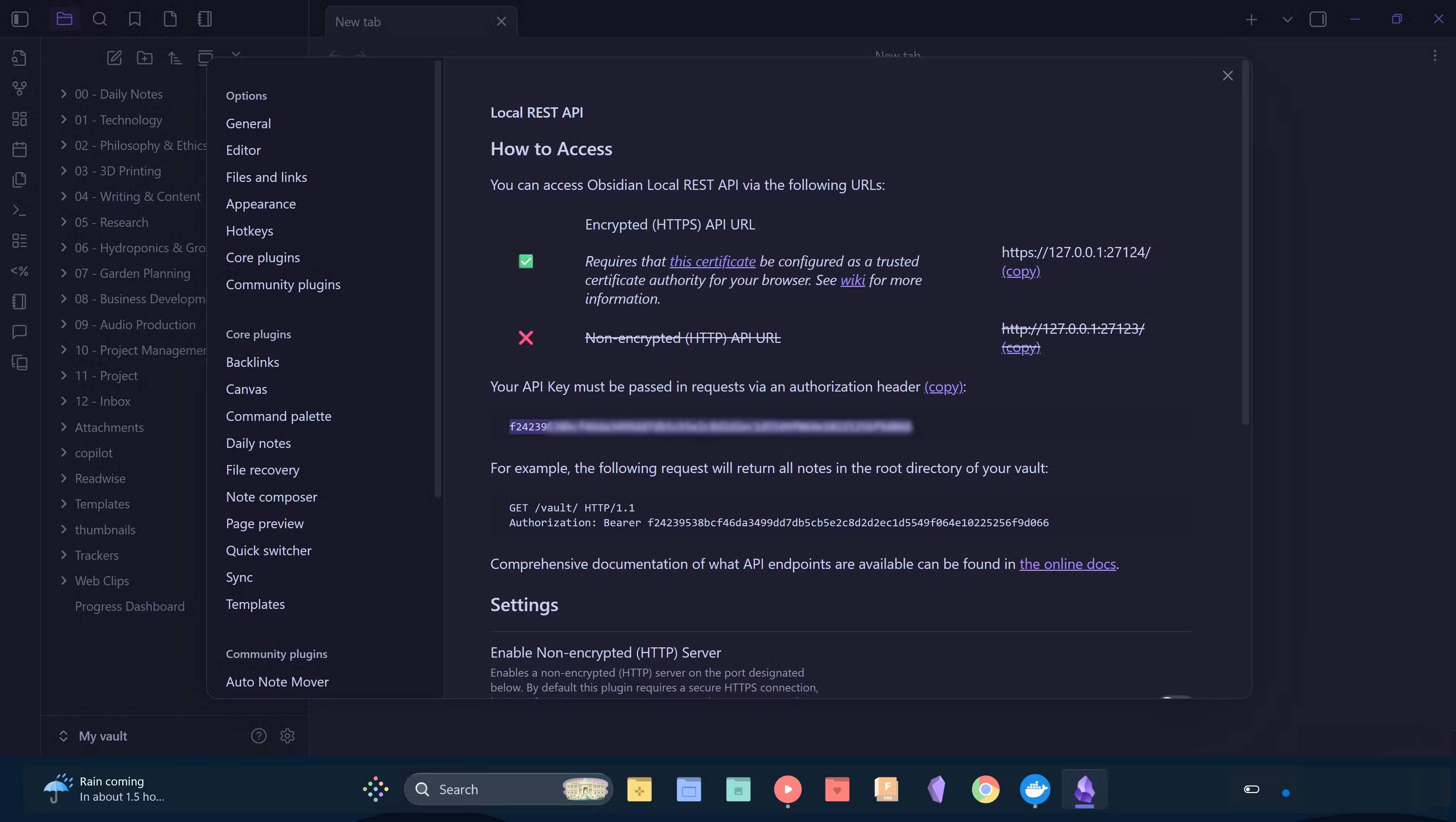Open graph view from left ribbon
Image resolution: width=1456 pixels, height=822 pixels.
19,88
